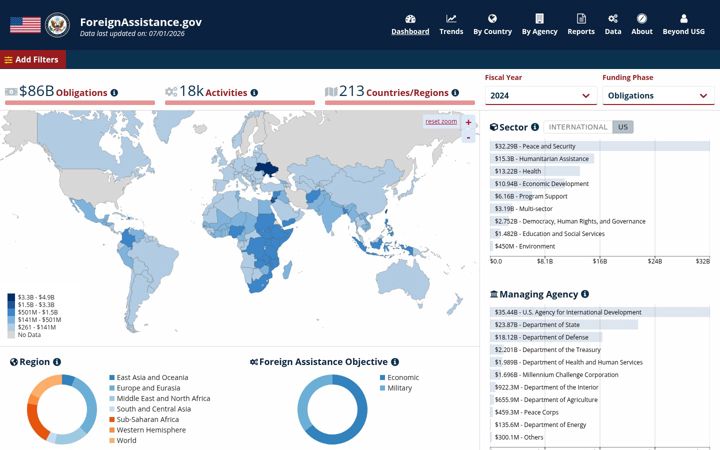720x450 pixels.
Task: Click the Countries/Regions info icon
Action: (455, 93)
